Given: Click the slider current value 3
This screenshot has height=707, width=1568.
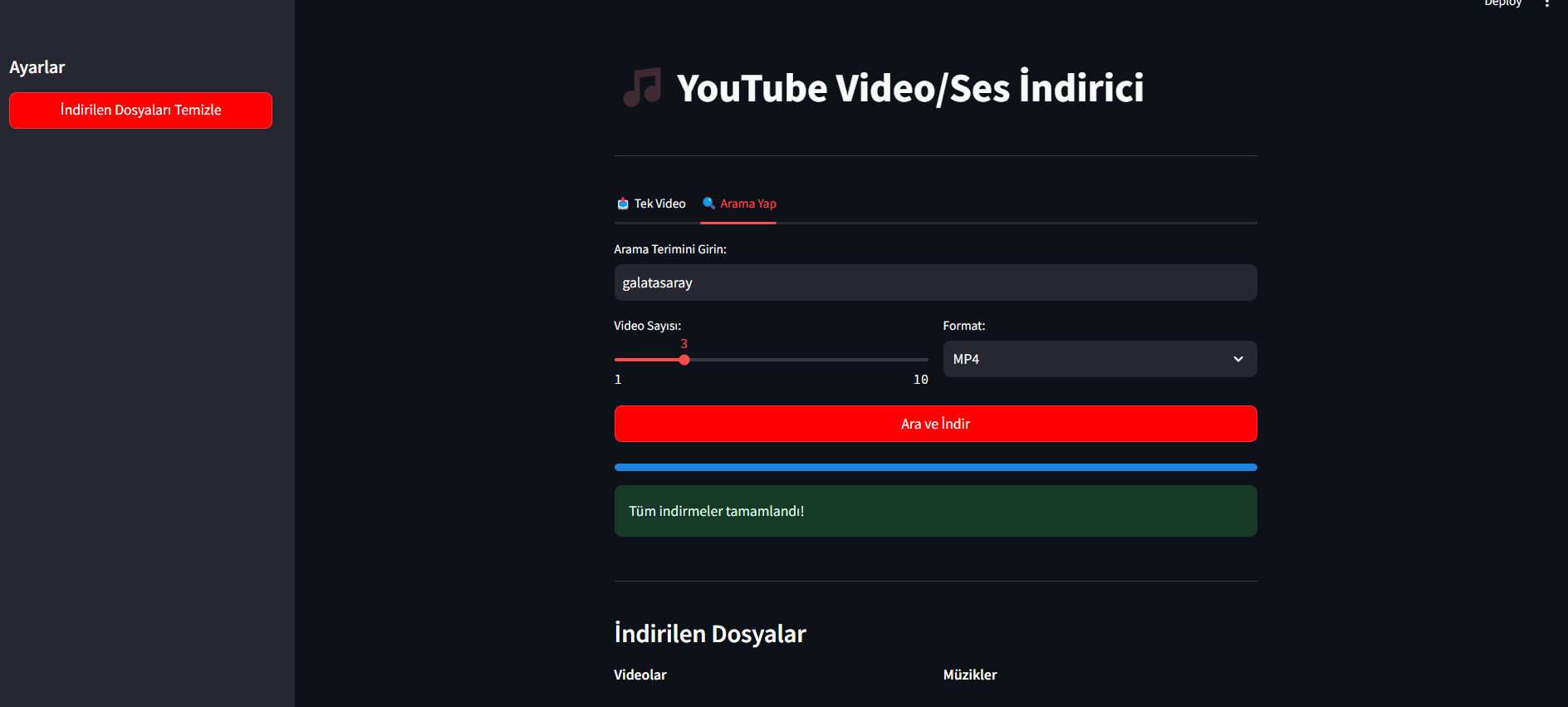Looking at the screenshot, I should [684, 344].
